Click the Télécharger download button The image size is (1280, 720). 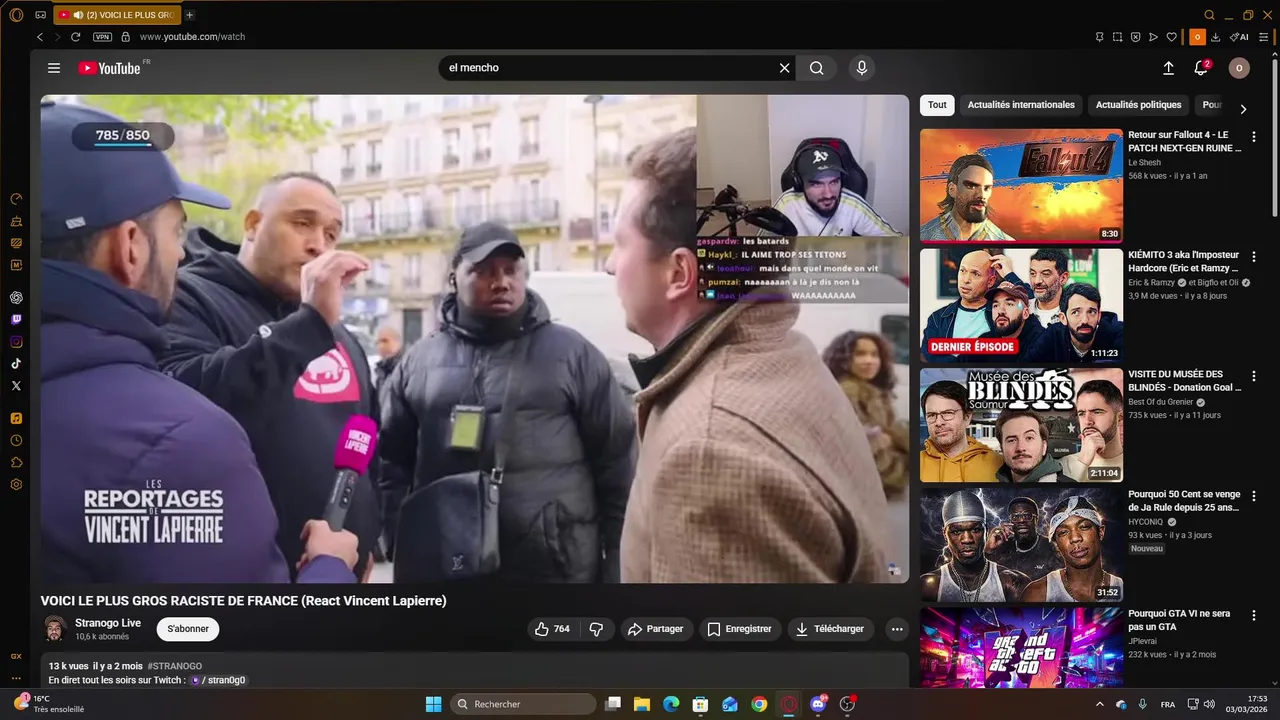click(x=830, y=629)
